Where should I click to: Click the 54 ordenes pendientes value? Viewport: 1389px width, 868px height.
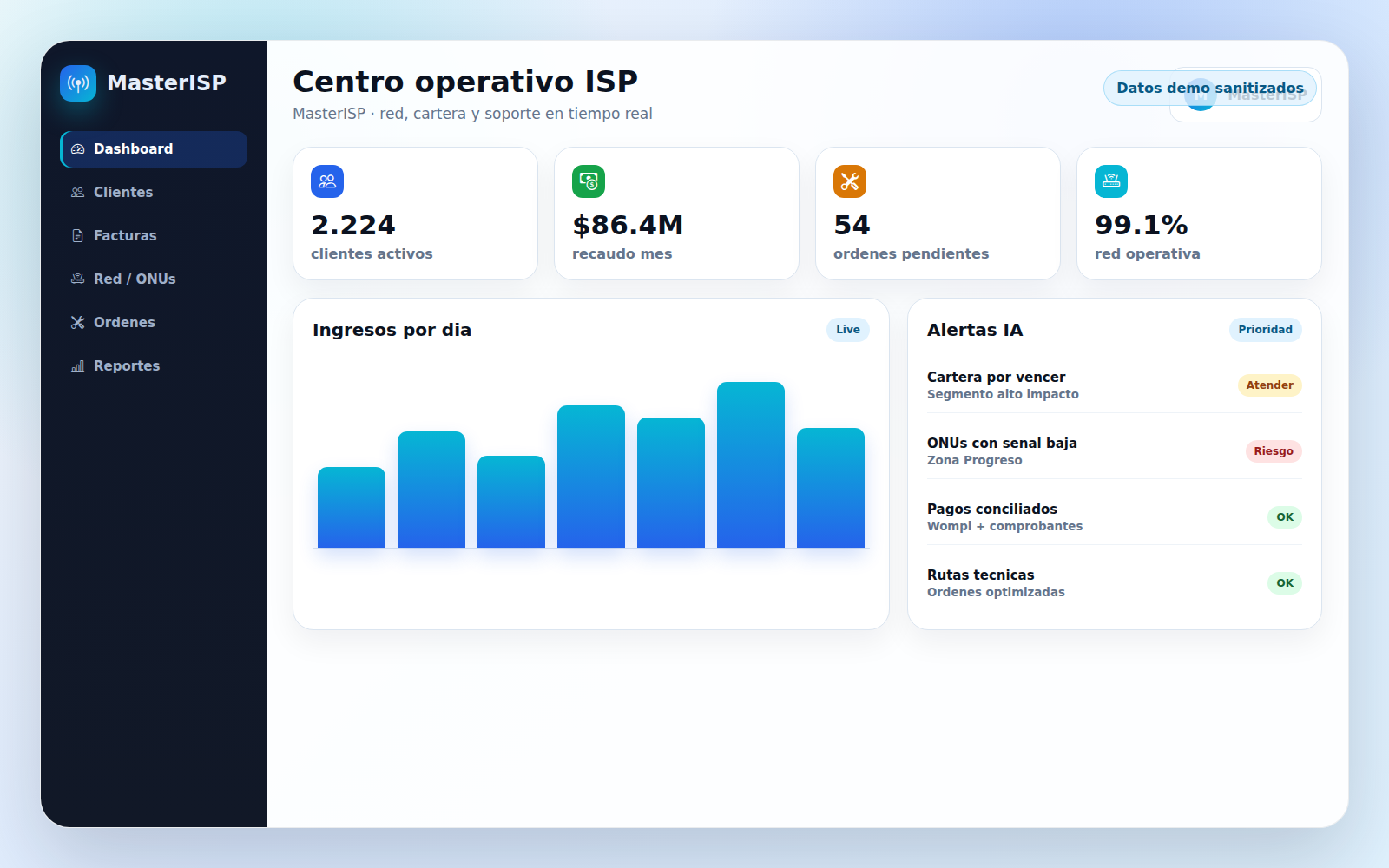coord(852,226)
